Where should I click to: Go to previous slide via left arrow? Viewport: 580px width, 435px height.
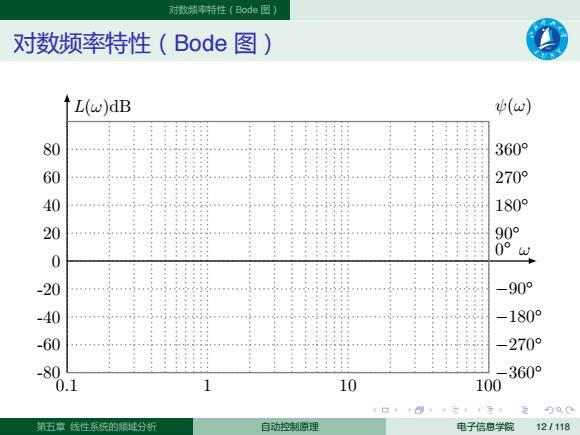pos(374,410)
